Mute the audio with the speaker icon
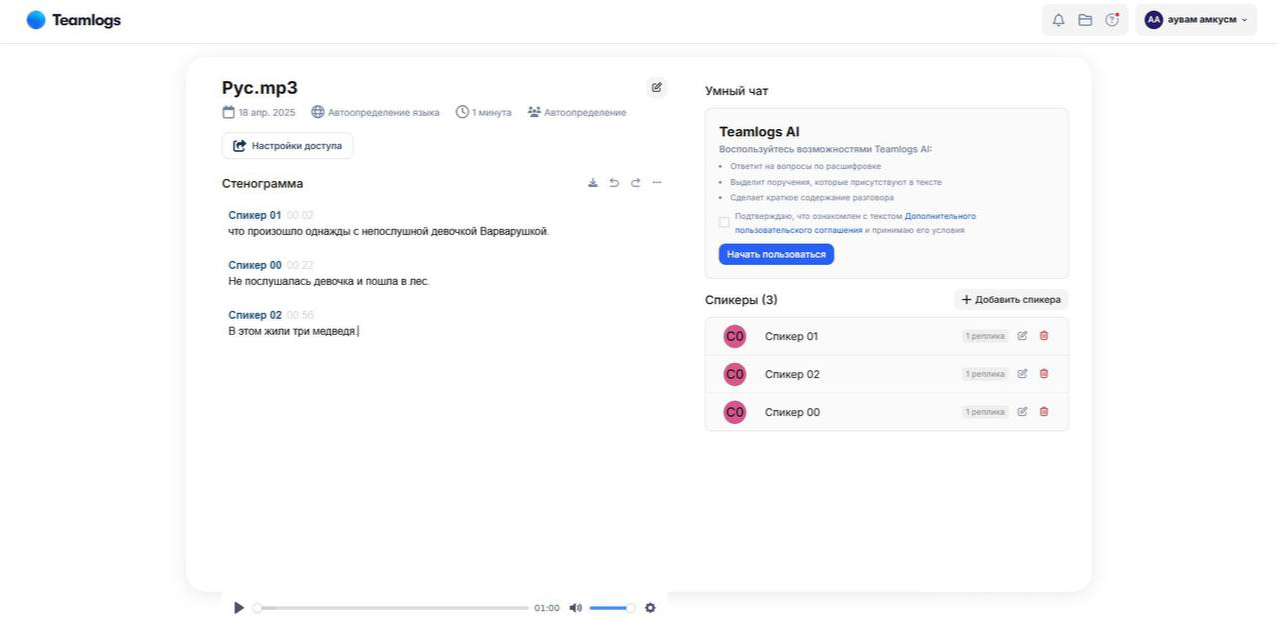1278x617 pixels. point(575,608)
